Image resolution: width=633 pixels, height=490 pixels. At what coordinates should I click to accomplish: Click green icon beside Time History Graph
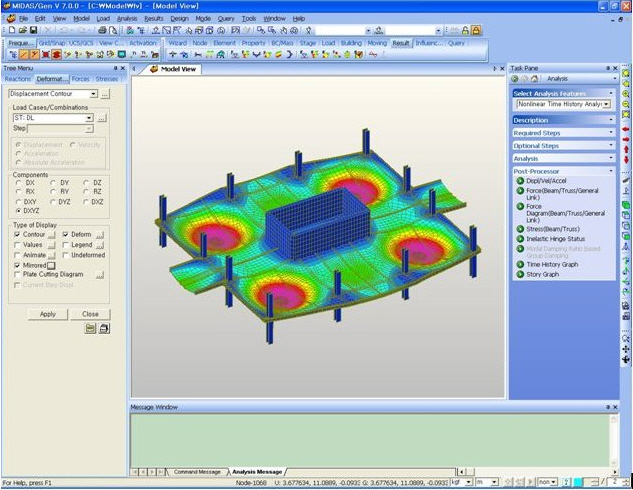point(520,264)
